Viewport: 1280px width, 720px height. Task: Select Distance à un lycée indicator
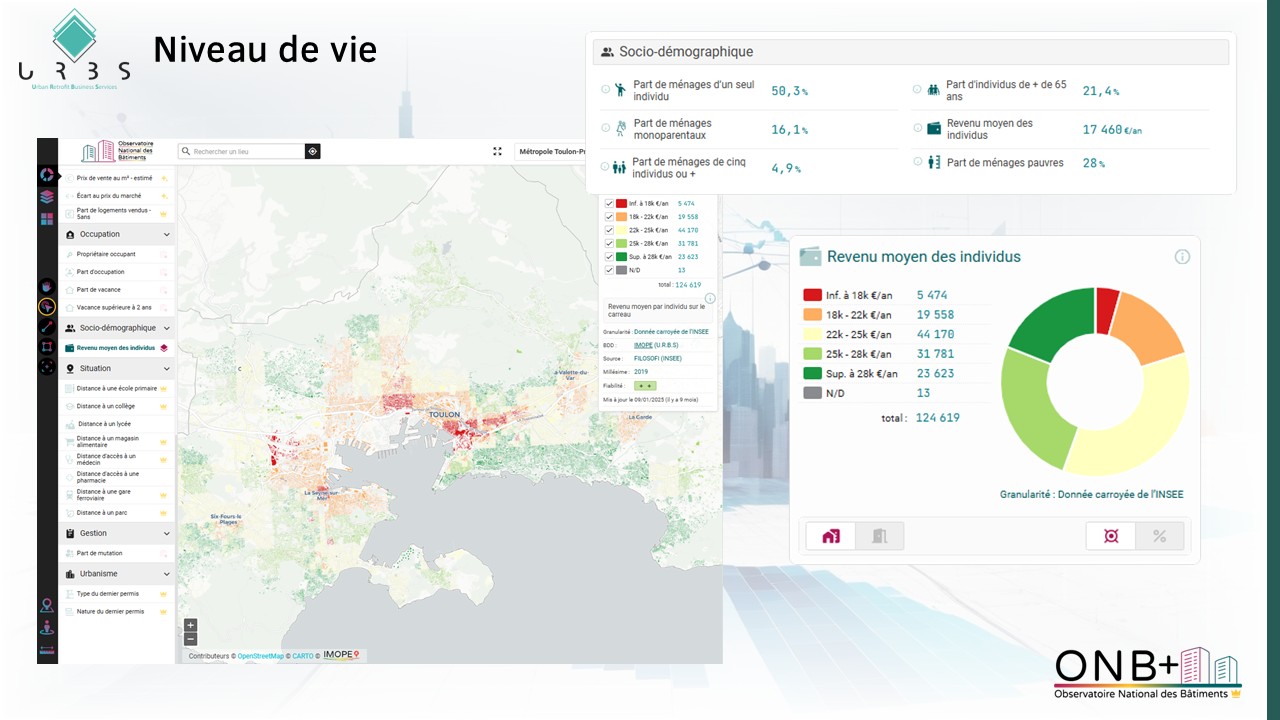point(104,424)
